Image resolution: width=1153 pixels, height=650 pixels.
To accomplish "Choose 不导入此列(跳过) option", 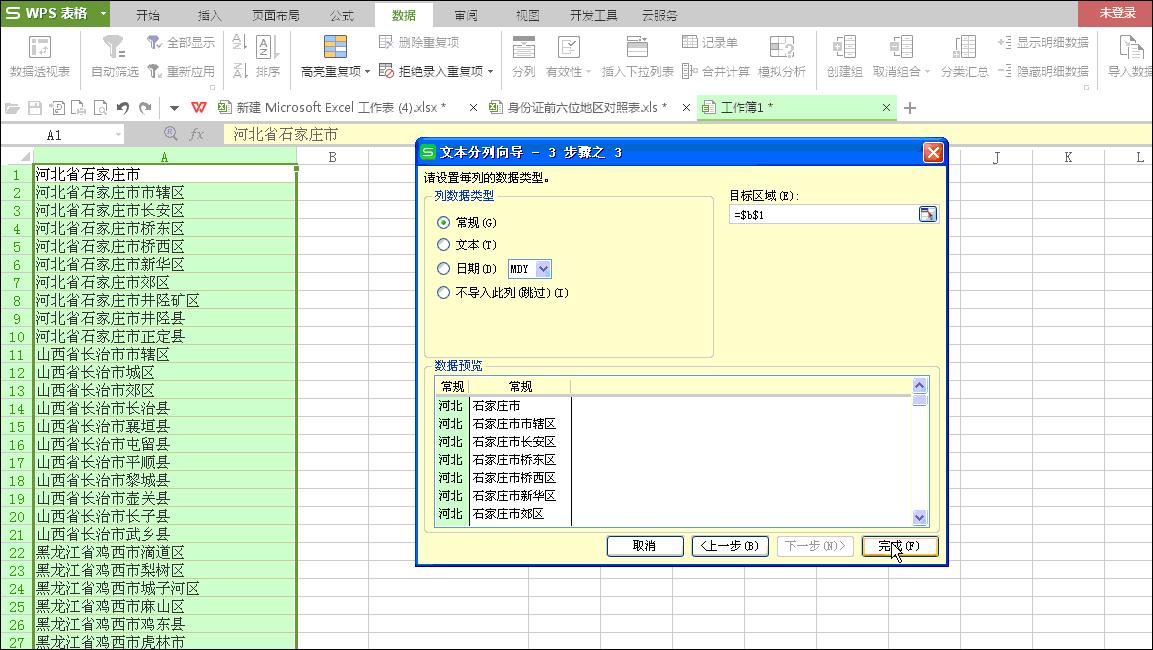I will [443, 292].
